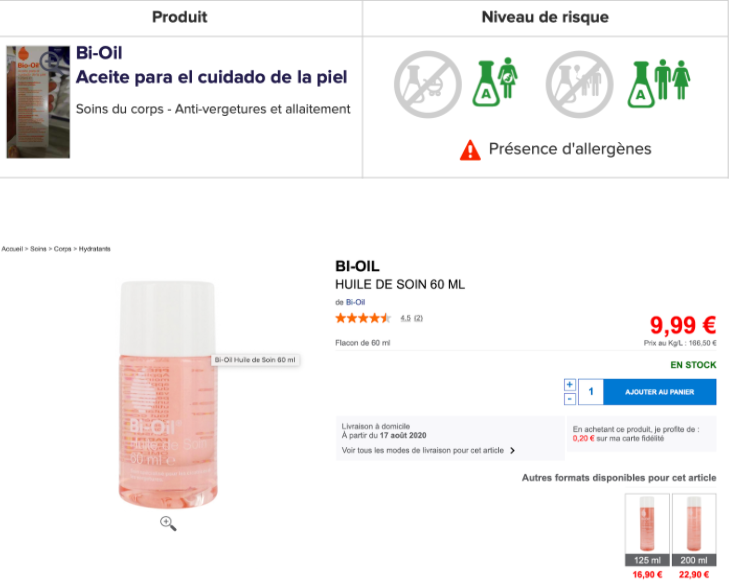
Task: Select the 200 ml format thumbnail
Action: click(x=694, y=530)
